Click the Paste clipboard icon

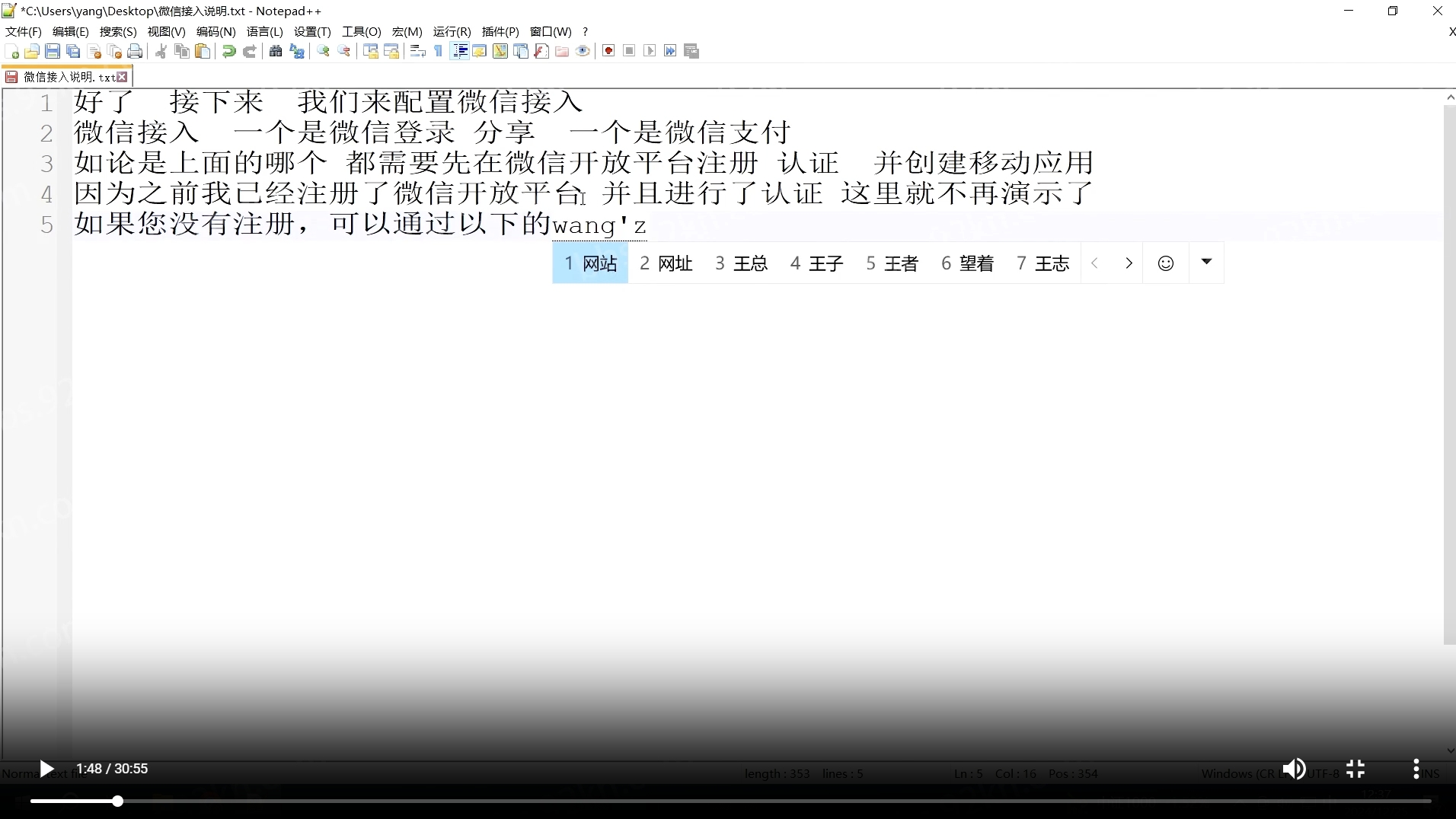click(x=203, y=51)
